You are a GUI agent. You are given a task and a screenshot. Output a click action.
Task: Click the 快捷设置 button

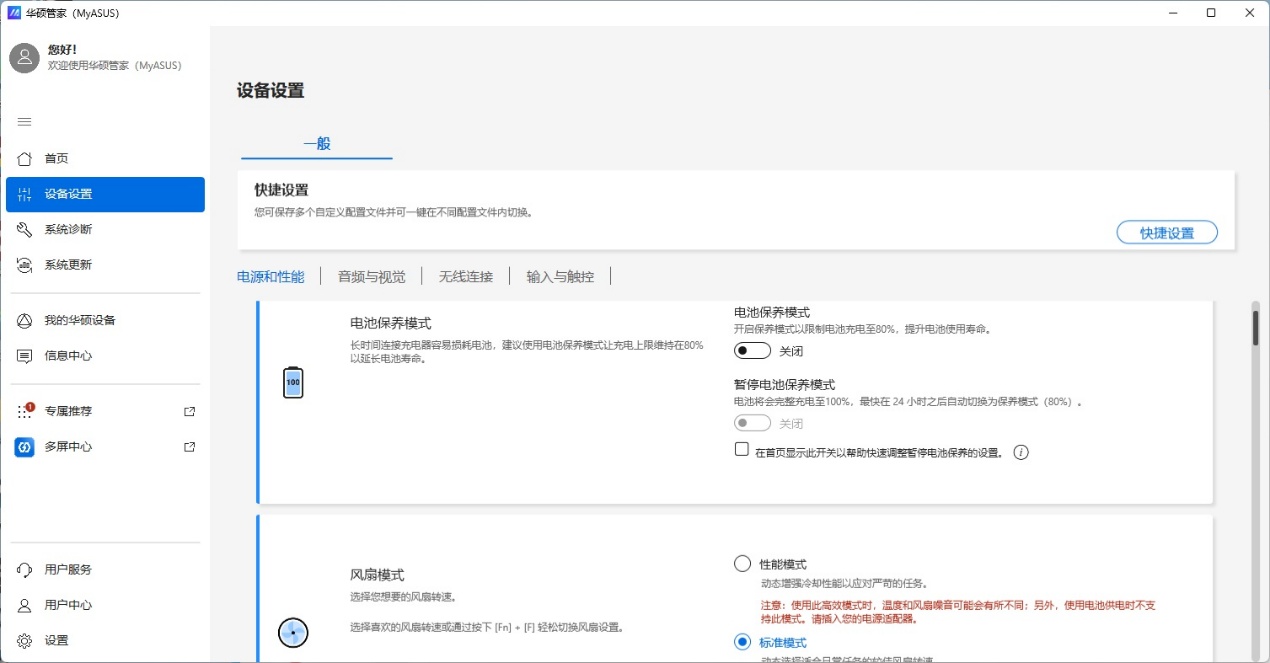(x=1167, y=232)
